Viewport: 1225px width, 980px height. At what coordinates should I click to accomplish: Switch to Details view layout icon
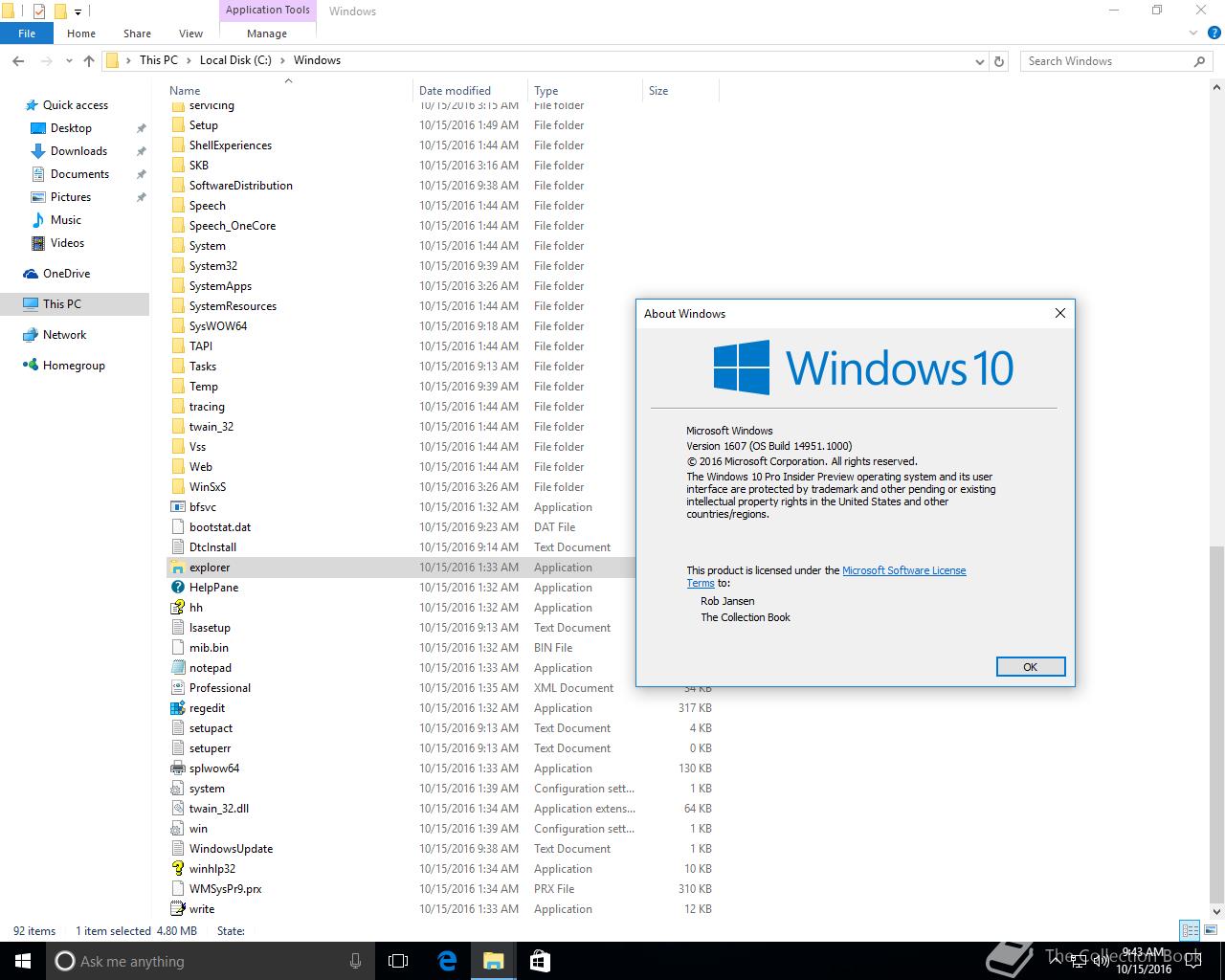1190,930
